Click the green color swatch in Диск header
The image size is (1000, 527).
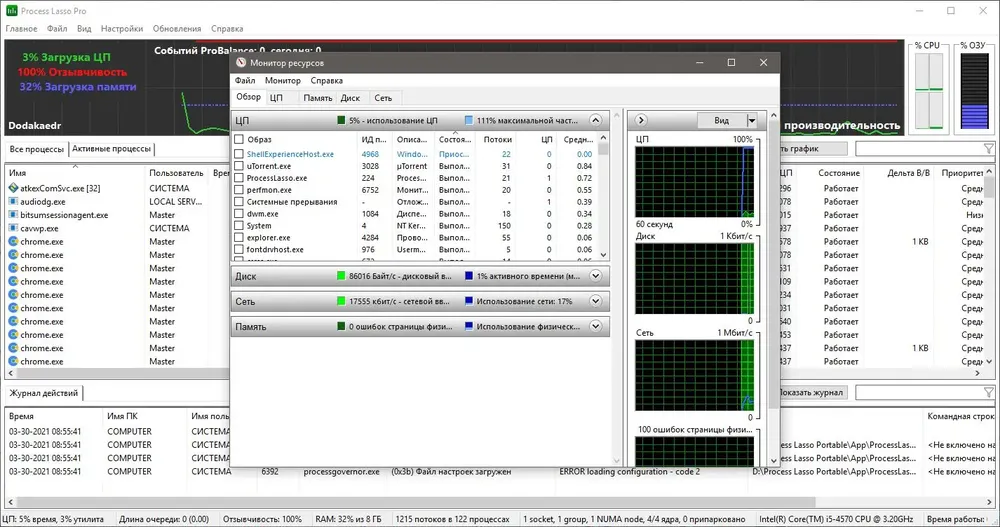(x=341, y=276)
